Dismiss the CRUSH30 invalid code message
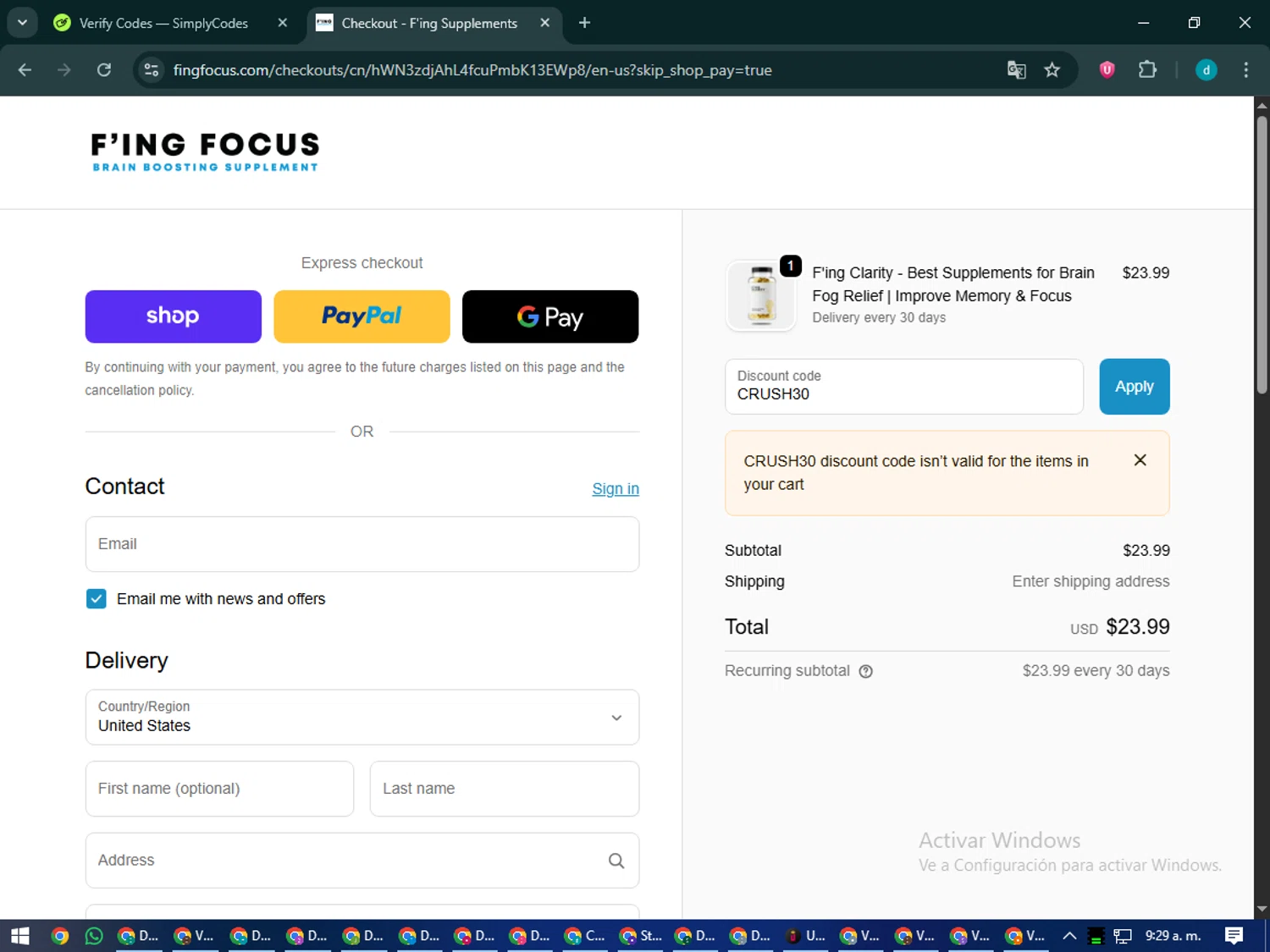 (x=1140, y=460)
